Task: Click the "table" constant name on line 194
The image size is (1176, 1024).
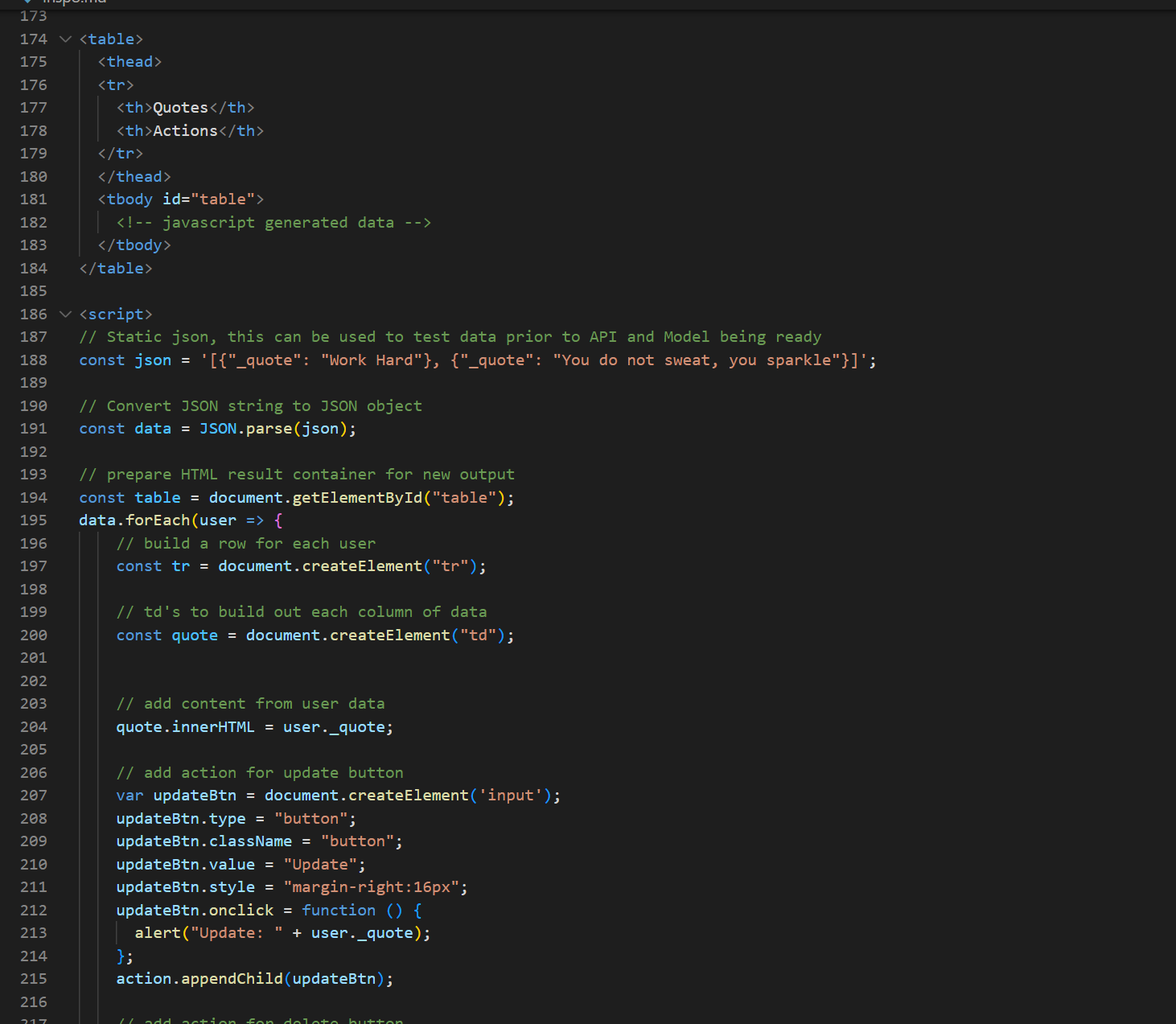Action: point(158,497)
